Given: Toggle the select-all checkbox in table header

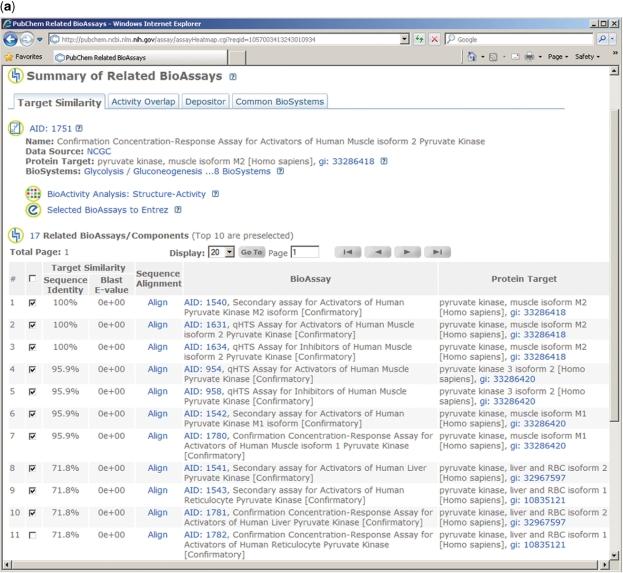Looking at the screenshot, I should [33, 279].
